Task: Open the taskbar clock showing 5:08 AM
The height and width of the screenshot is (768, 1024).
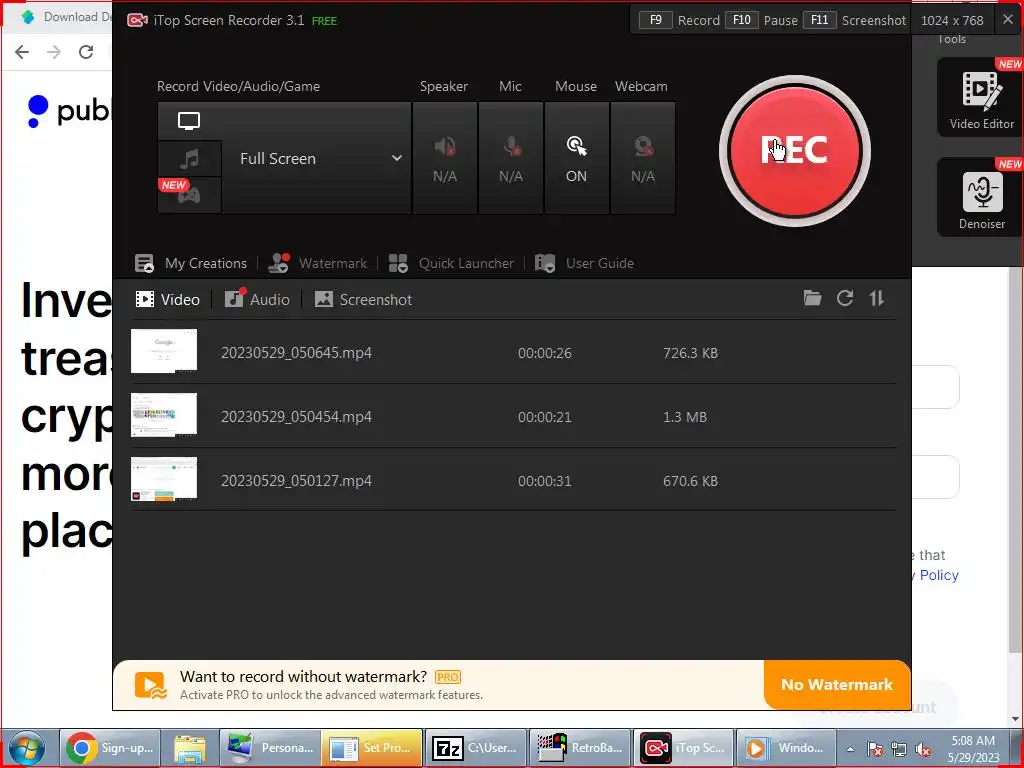Action: [x=973, y=749]
